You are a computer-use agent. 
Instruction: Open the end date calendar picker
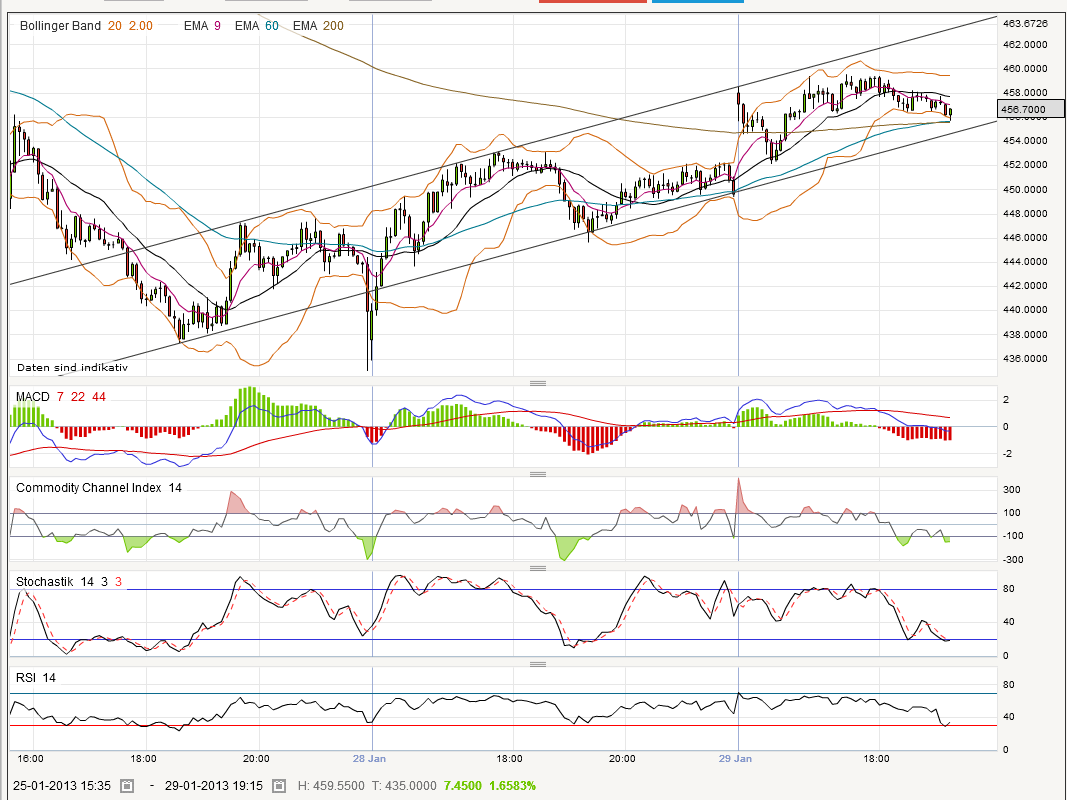click(278, 786)
